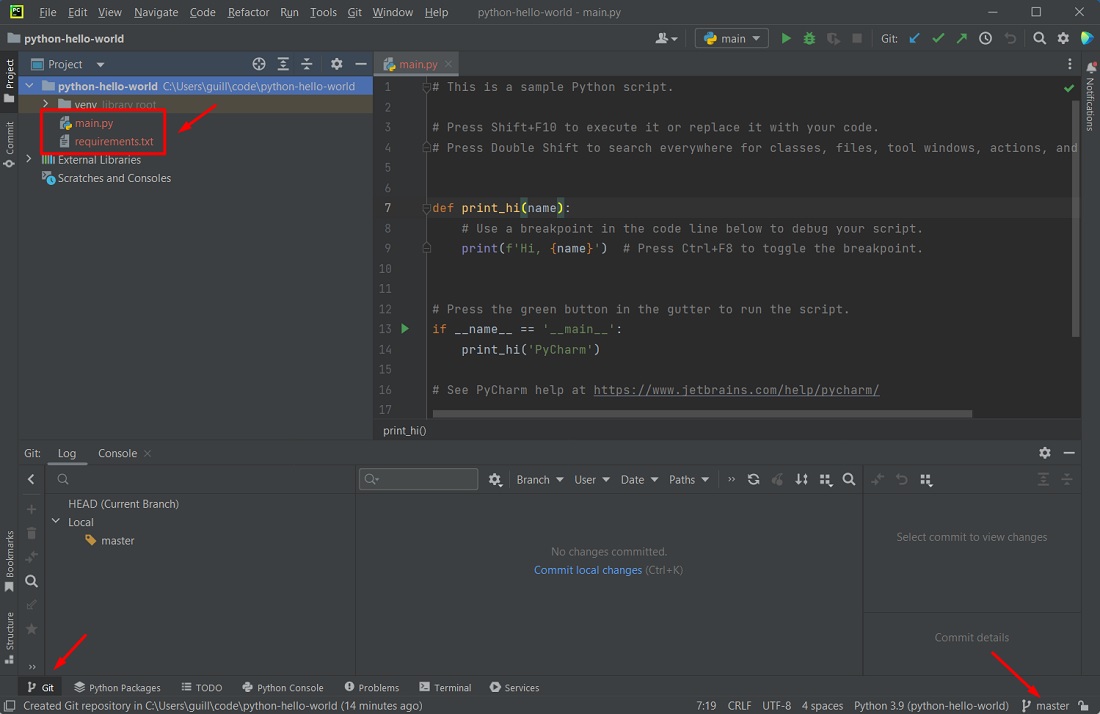Open Search Everywhere with the magnifier icon

pyautogui.click(x=1040, y=37)
